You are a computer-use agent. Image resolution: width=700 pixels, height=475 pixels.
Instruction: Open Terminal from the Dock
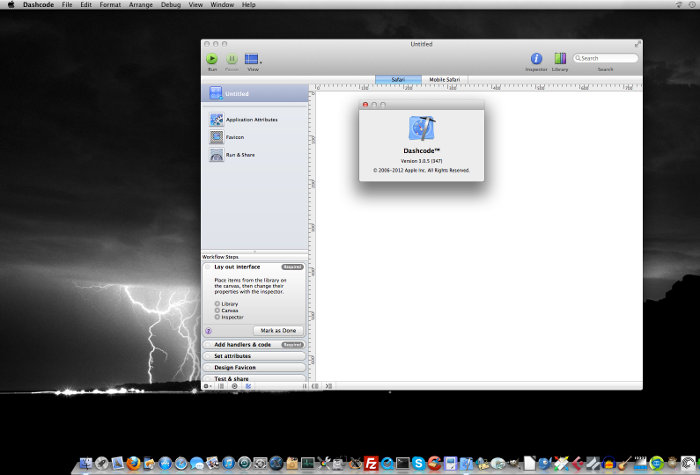coord(403,463)
